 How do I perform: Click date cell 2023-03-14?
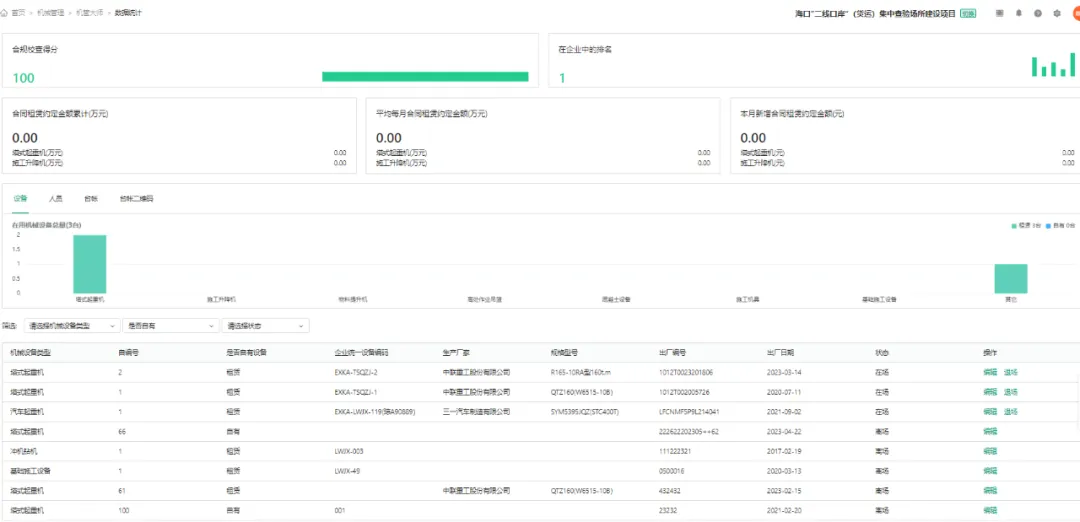click(x=784, y=373)
